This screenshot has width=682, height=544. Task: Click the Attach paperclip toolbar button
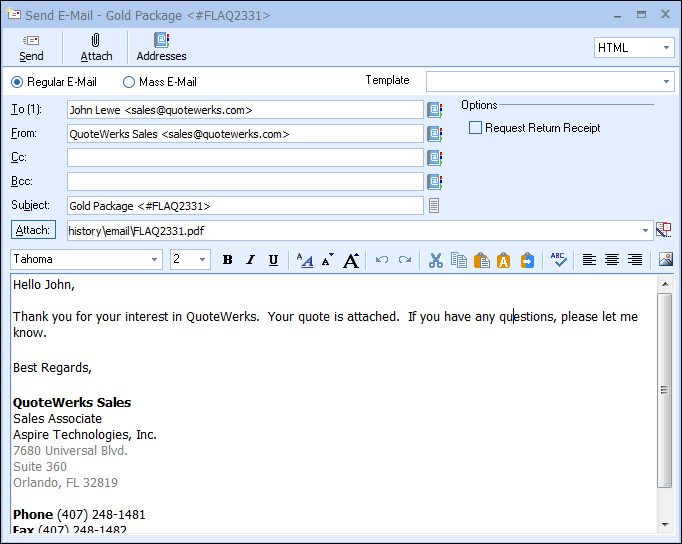point(96,47)
